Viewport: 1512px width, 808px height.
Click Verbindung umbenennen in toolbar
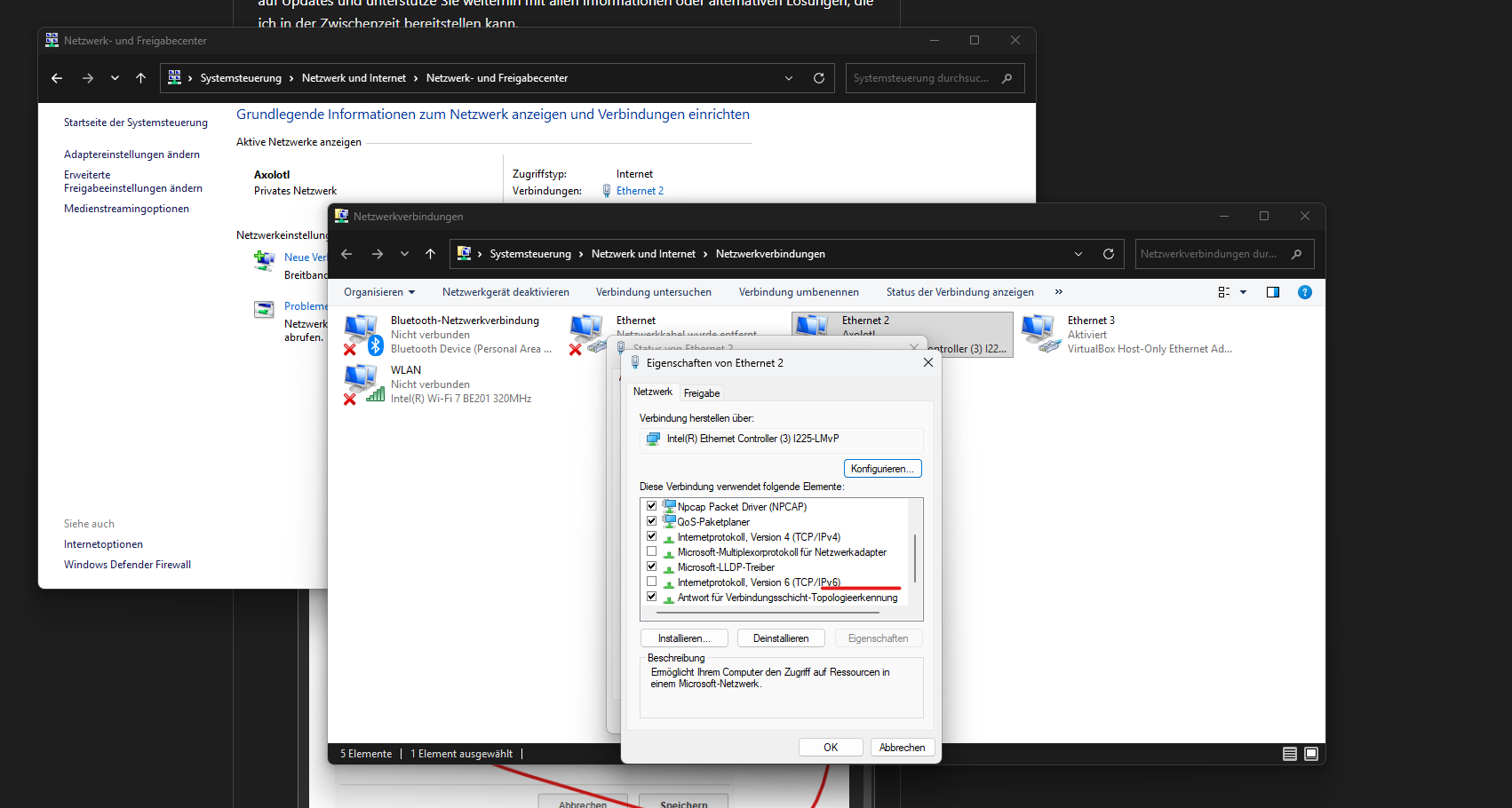point(799,292)
